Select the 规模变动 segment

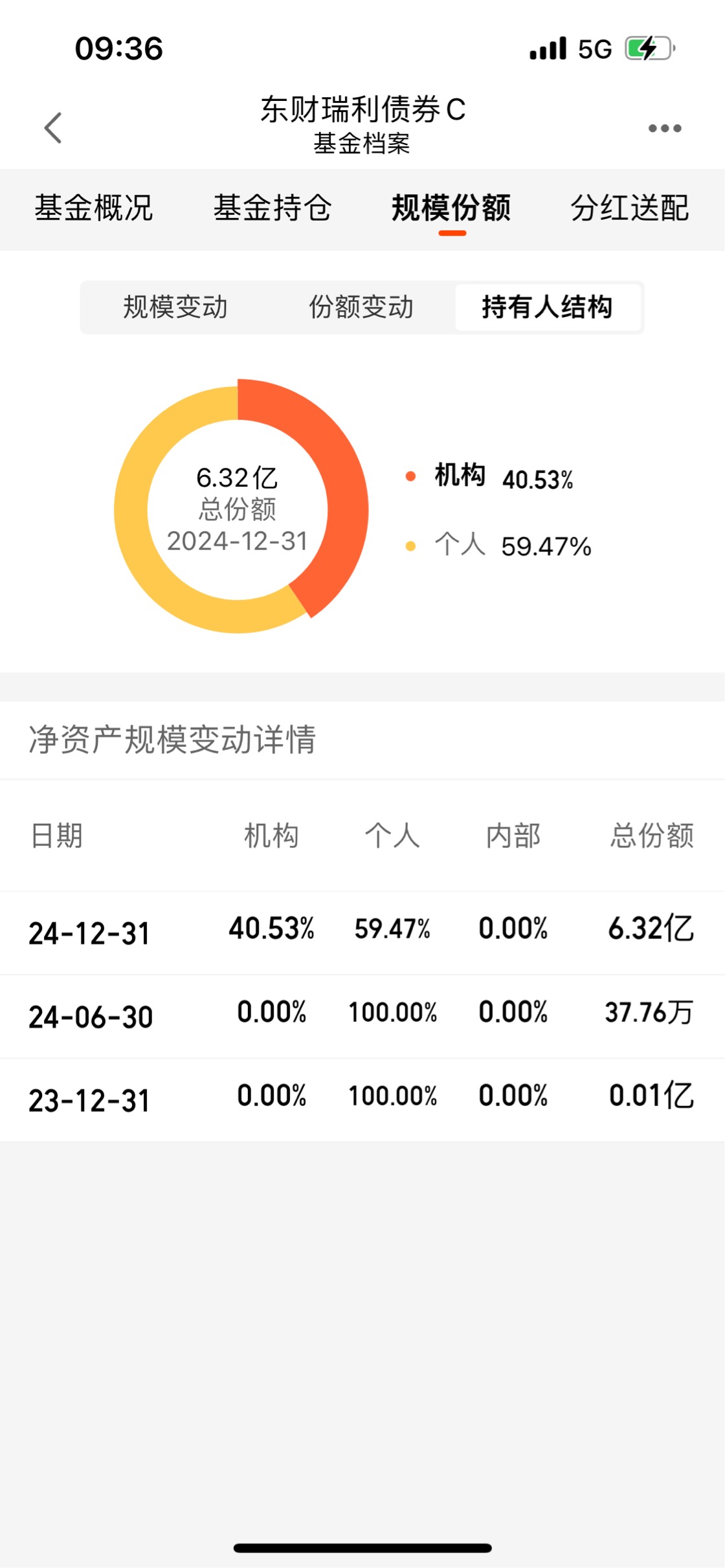click(x=175, y=307)
